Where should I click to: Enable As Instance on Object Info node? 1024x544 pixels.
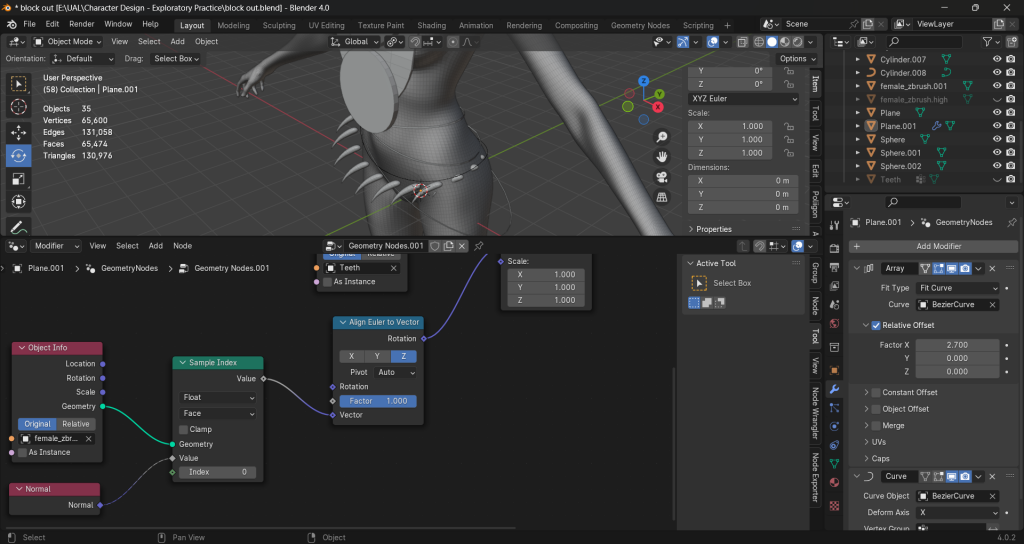point(23,453)
